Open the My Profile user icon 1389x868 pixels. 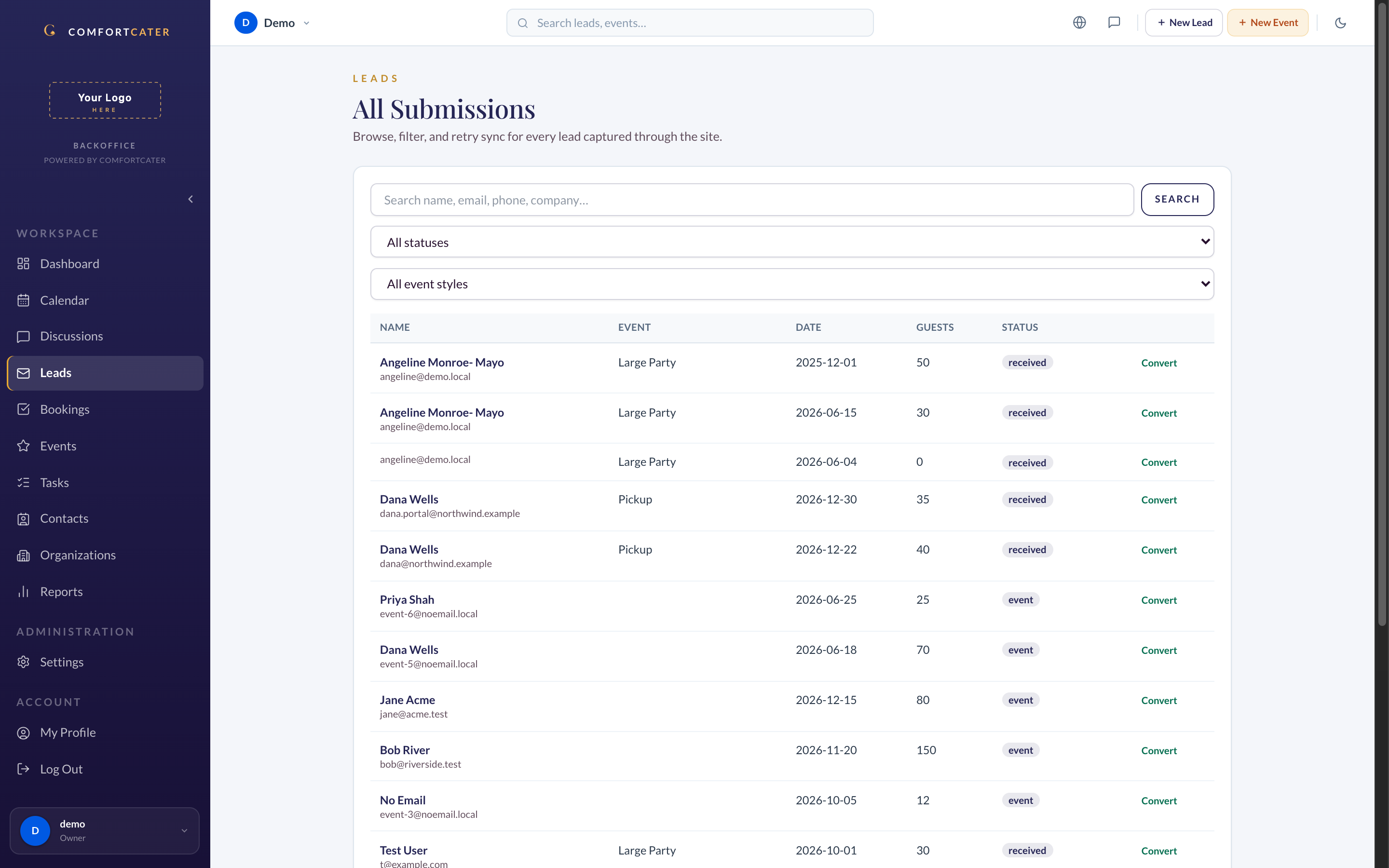coord(23,732)
